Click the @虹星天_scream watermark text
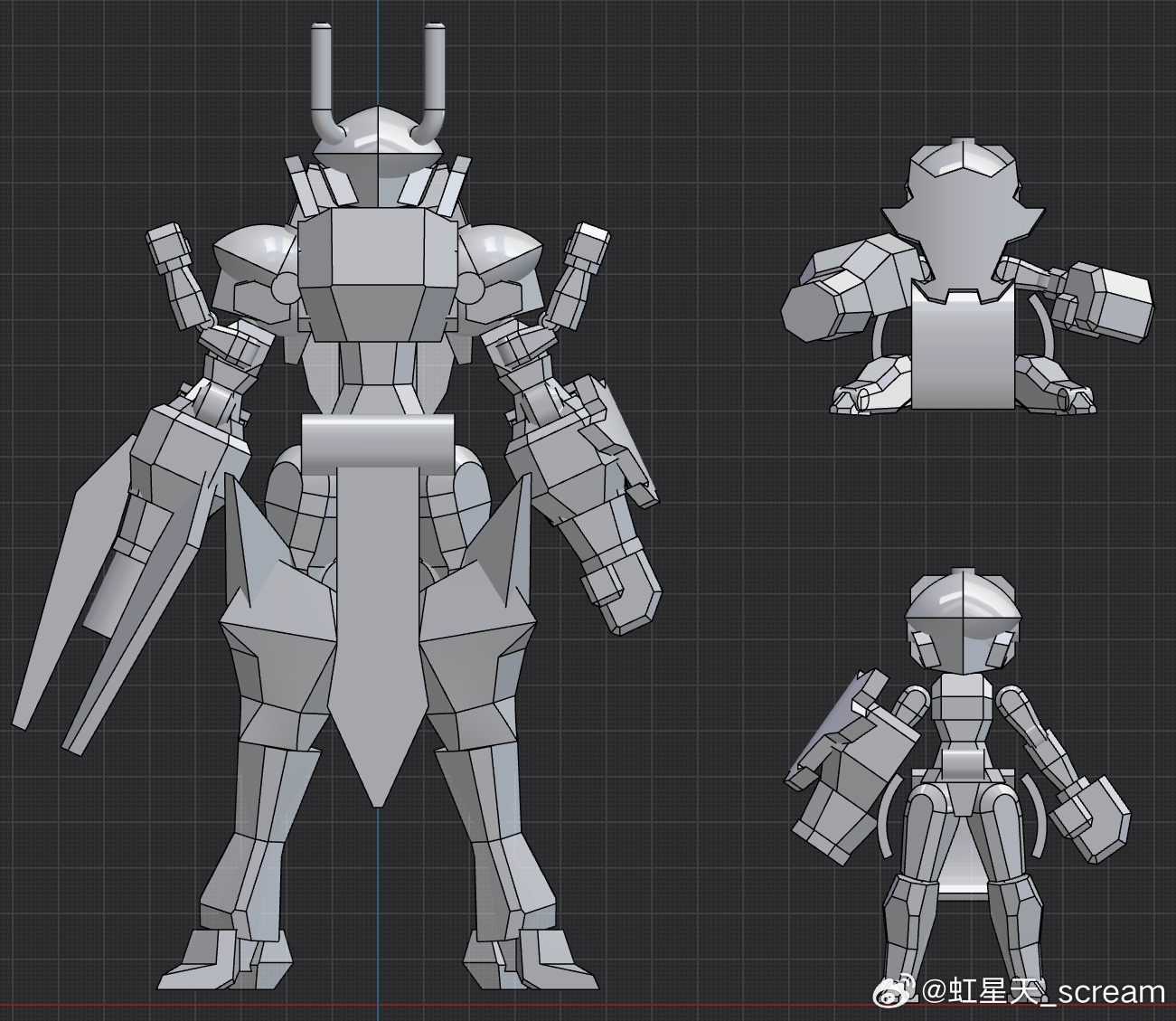Image resolution: width=1176 pixels, height=1021 pixels. coord(1043,992)
